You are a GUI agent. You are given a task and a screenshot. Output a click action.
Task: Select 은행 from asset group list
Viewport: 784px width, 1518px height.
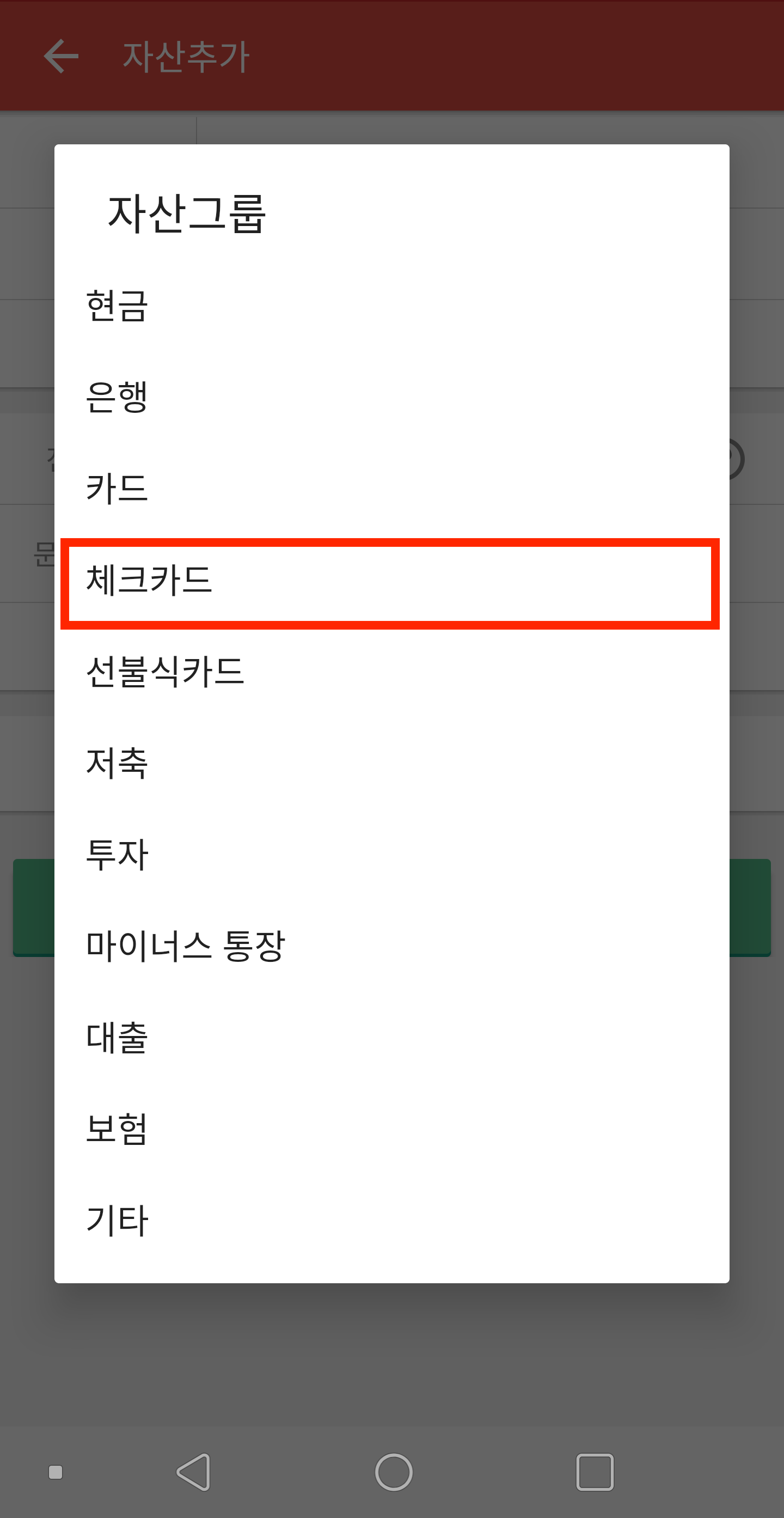pos(391,397)
